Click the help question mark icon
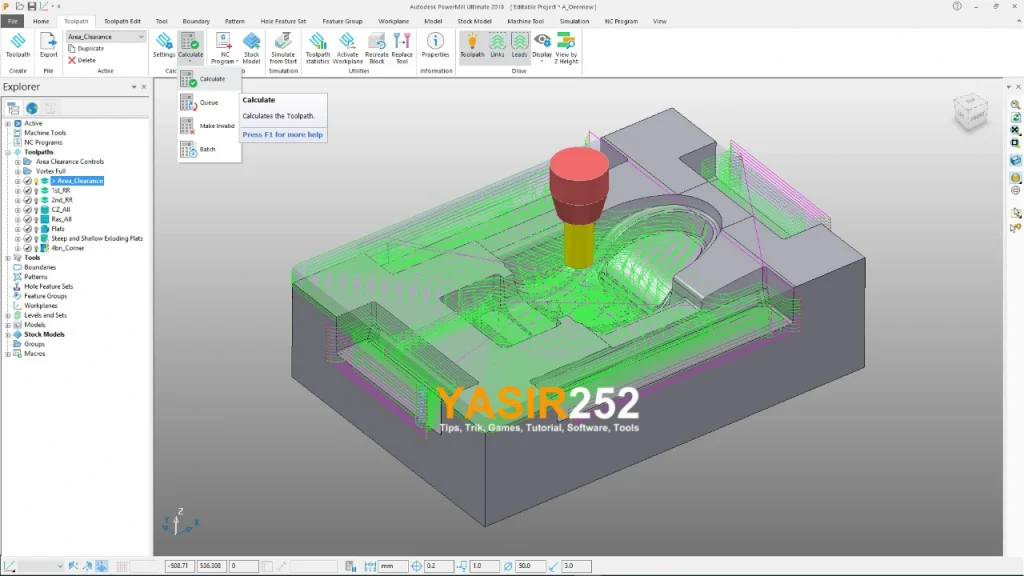 pos(957,7)
